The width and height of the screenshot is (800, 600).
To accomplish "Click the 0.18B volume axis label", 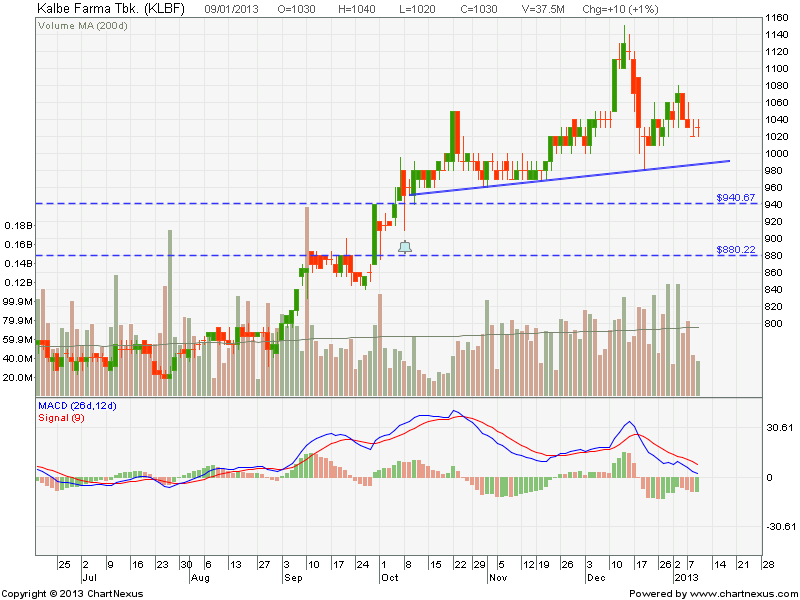I will [18, 225].
